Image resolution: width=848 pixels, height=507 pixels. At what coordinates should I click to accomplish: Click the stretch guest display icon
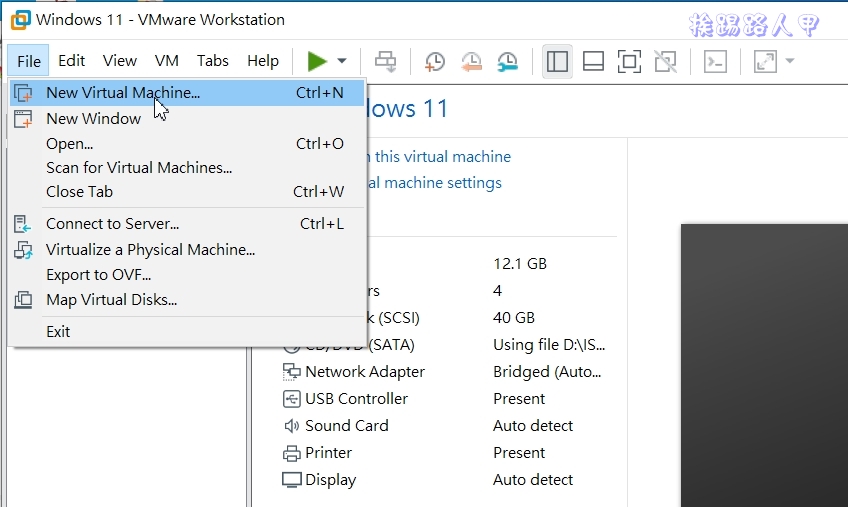coord(765,61)
